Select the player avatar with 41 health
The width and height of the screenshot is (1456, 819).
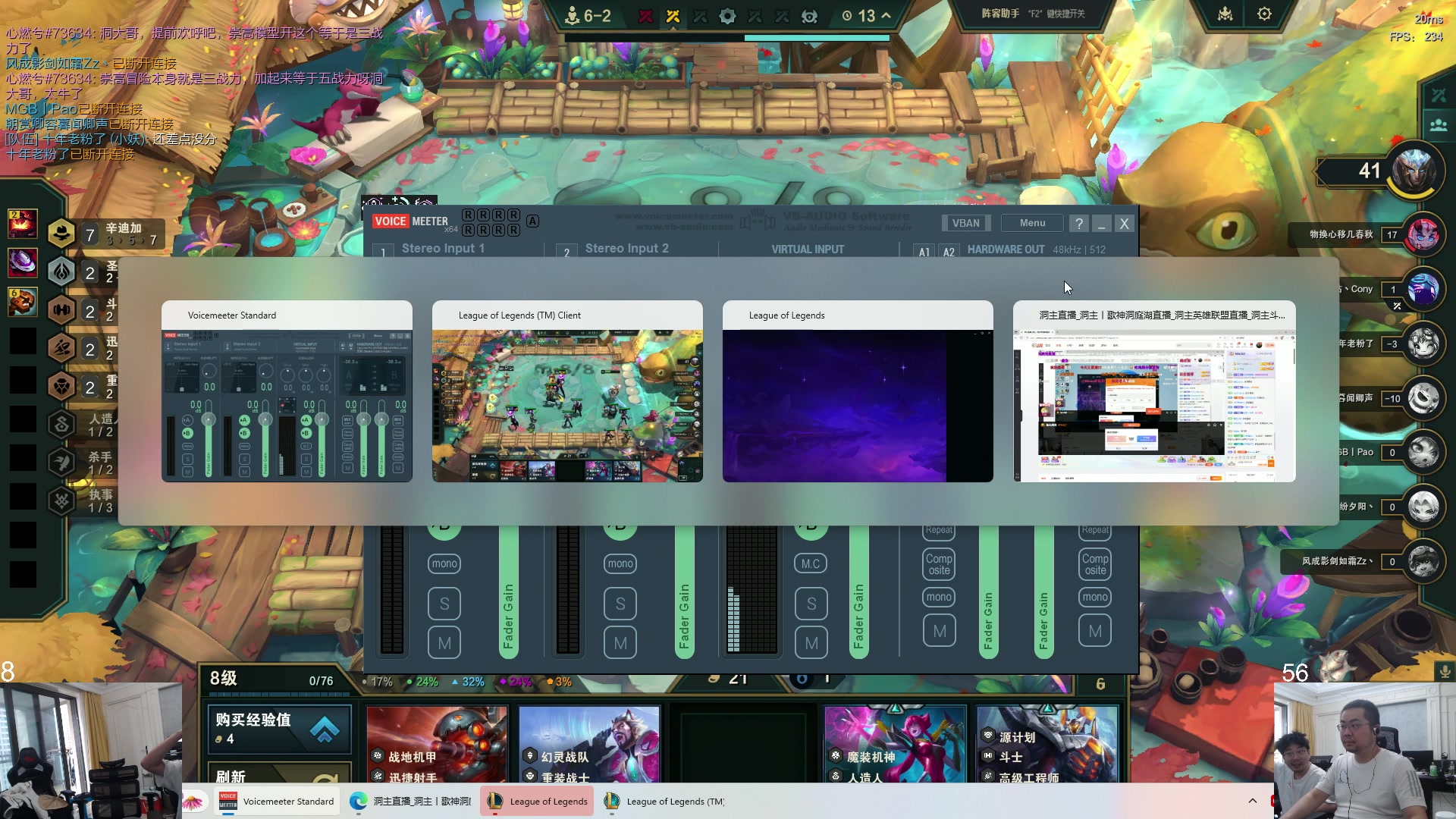[1414, 170]
